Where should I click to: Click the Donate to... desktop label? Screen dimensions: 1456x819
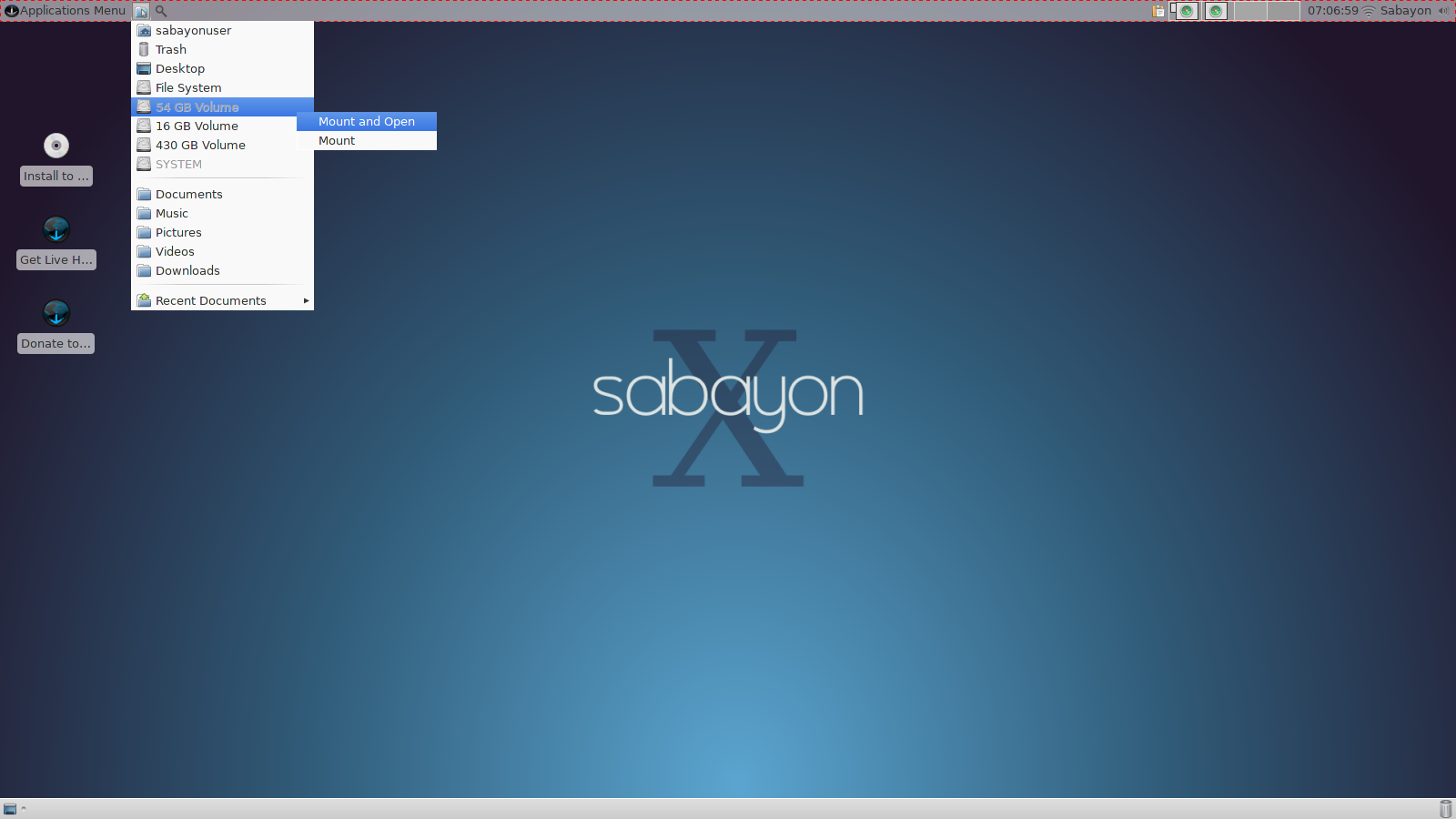tap(56, 343)
